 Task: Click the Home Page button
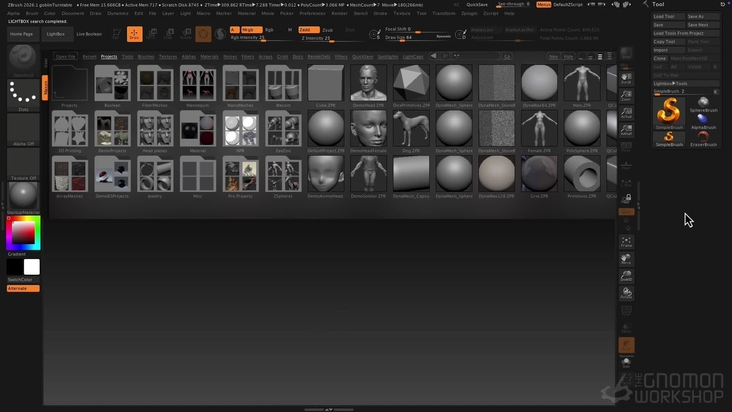[x=21, y=34]
